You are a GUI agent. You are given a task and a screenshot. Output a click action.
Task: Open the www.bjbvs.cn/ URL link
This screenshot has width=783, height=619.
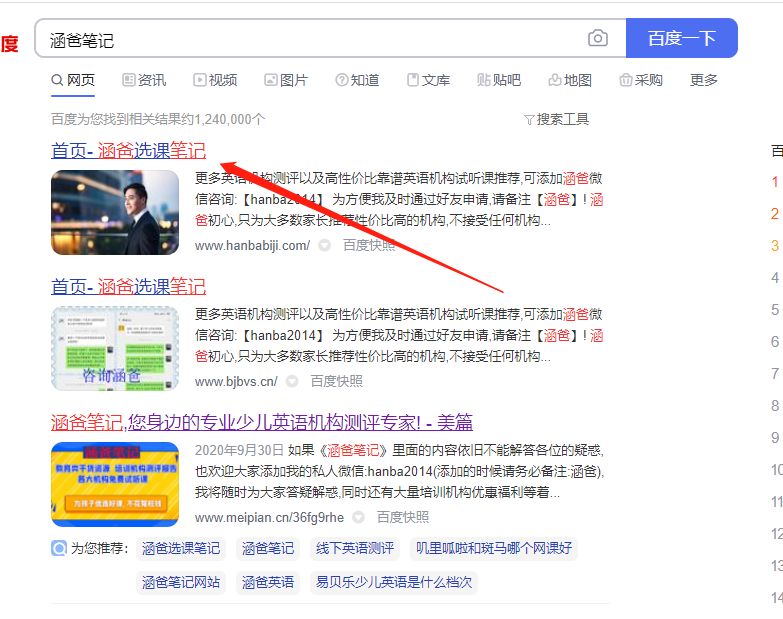click(x=236, y=382)
